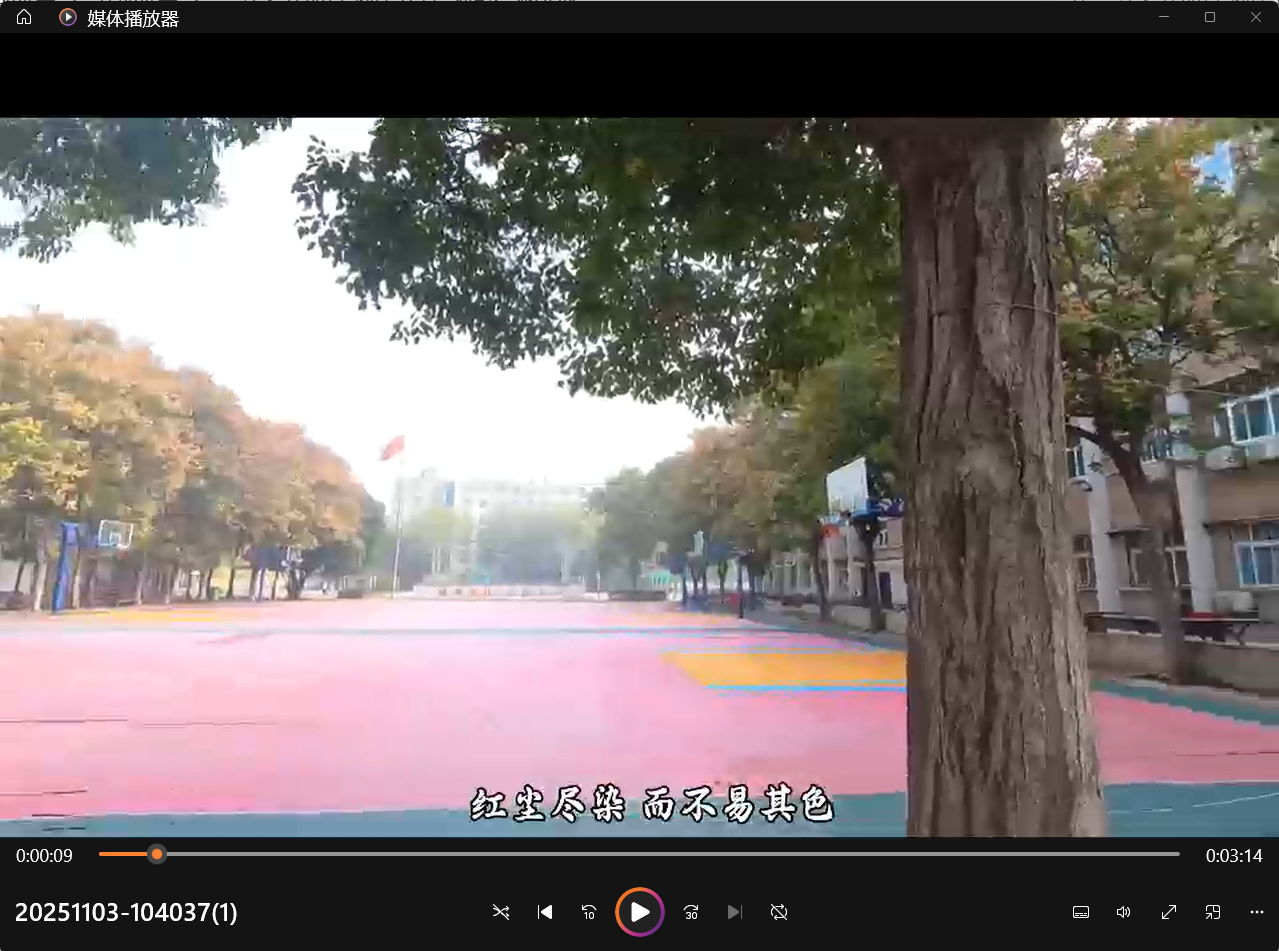Enter full screen mode
This screenshot has height=951, width=1279.
1168,912
